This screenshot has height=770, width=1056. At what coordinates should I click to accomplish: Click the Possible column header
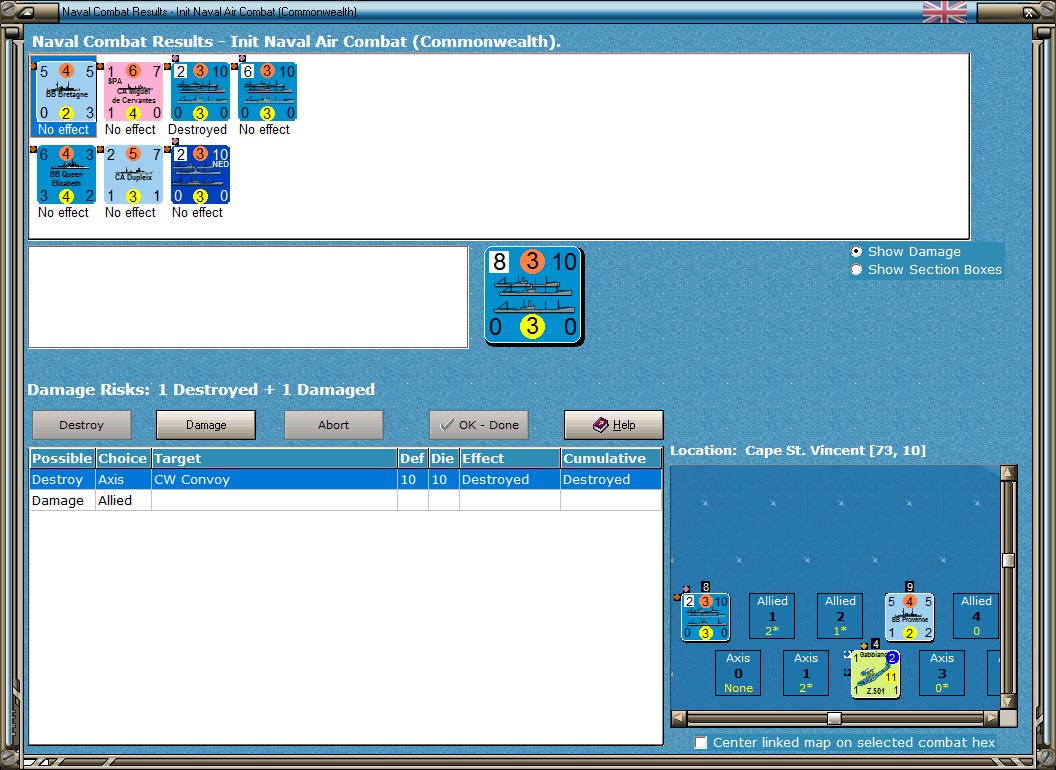point(62,459)
